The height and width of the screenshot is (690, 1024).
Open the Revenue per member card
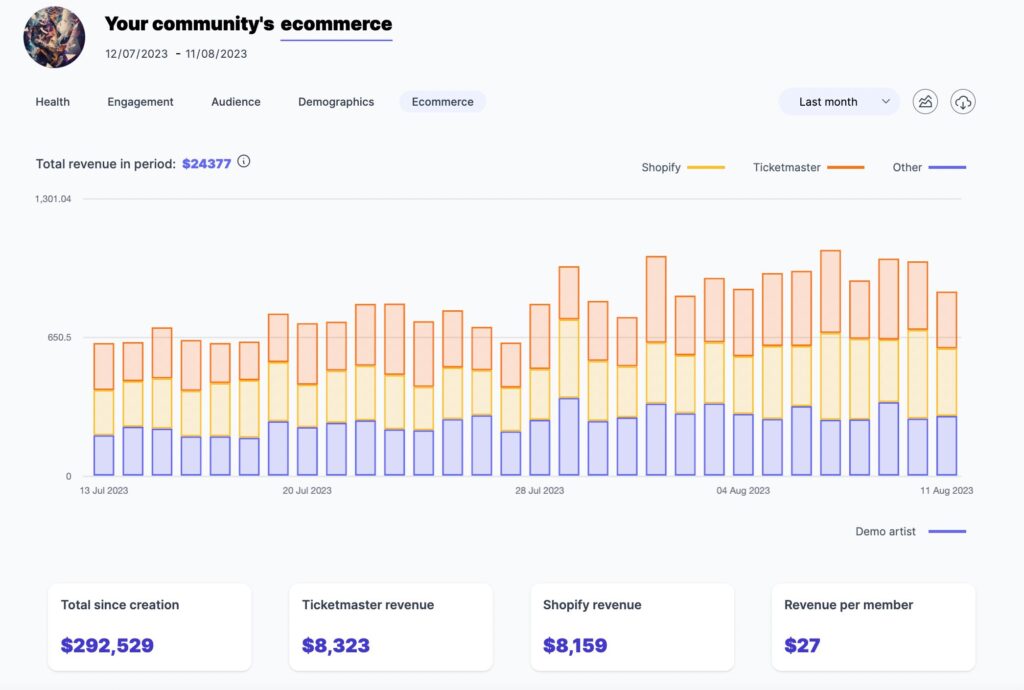click(872, 626)
